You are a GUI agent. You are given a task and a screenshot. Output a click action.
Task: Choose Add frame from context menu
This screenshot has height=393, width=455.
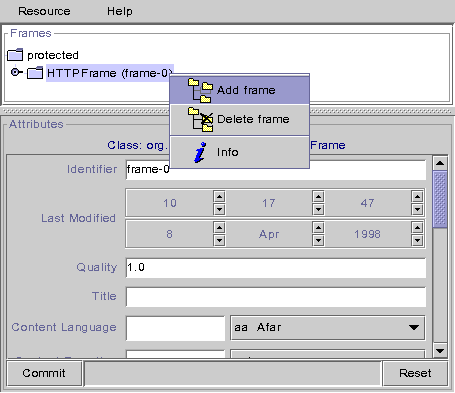240,90
